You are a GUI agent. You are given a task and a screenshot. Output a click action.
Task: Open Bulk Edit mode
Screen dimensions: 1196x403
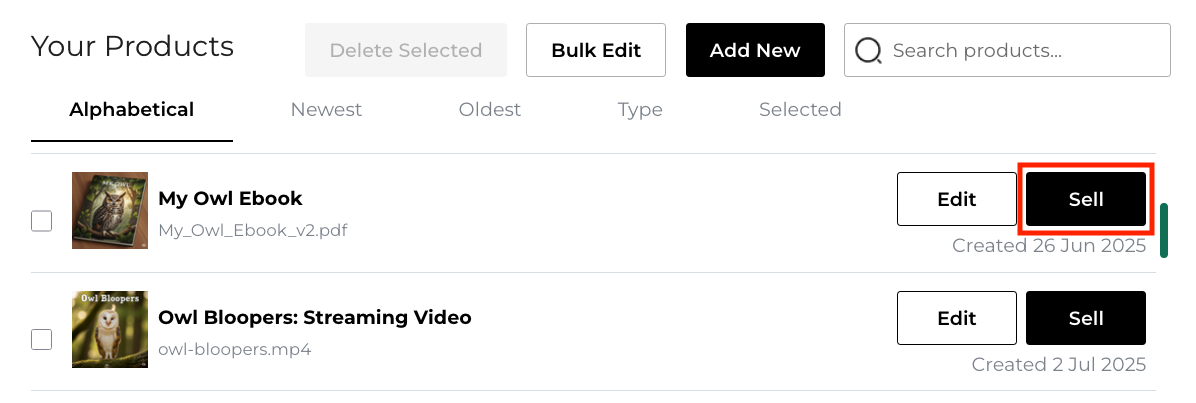596,50
